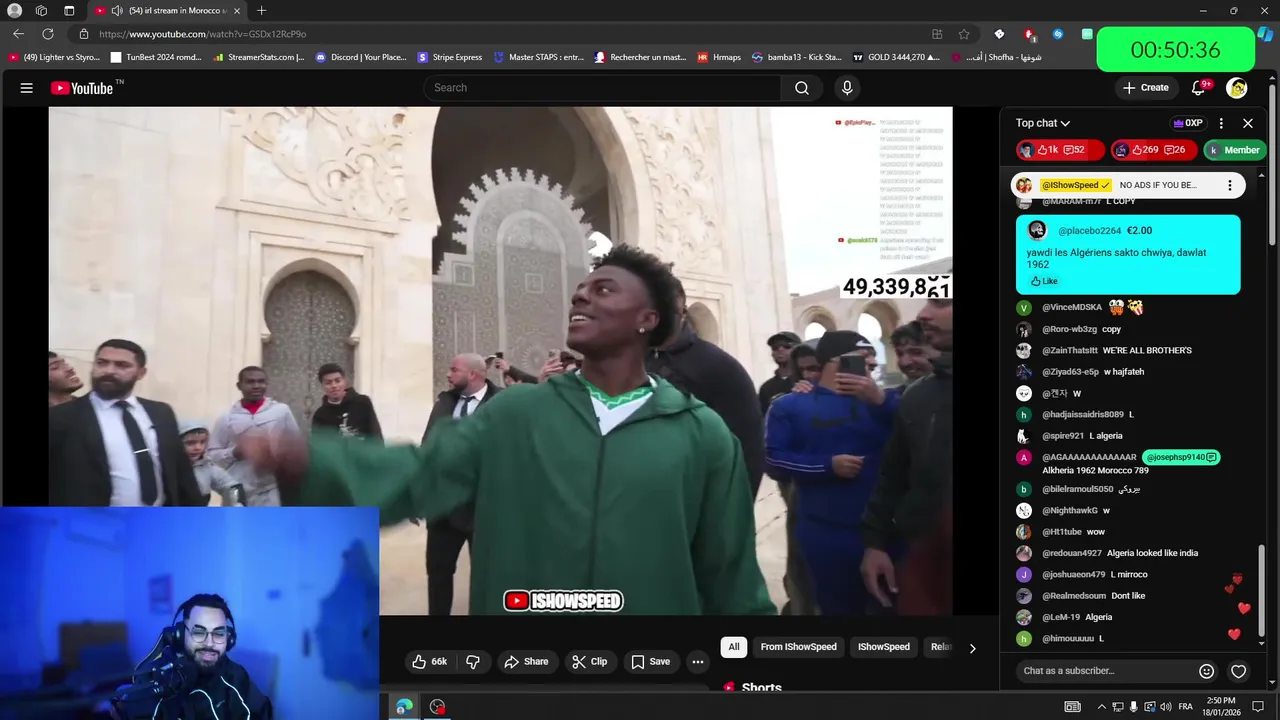The width and height of the screenshot is (1280, 720).
Task: Click @ZainThatsItt chat username
Action: click(x=1069, y=351)
